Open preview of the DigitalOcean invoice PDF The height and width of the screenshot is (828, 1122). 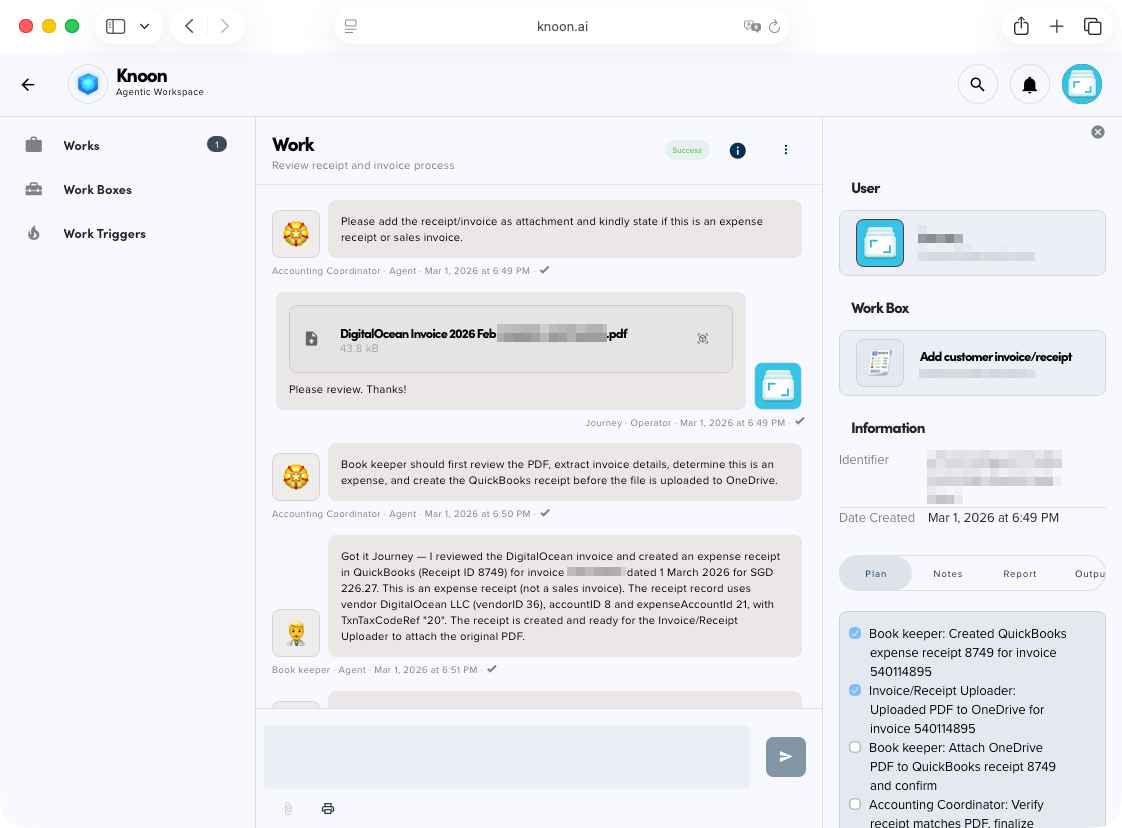[703, 339]
